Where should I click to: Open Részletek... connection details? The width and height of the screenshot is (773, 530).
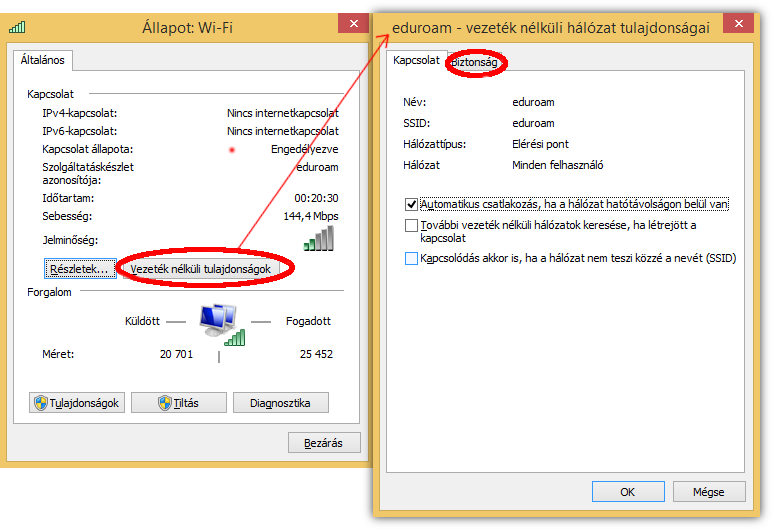coord(80,269)
